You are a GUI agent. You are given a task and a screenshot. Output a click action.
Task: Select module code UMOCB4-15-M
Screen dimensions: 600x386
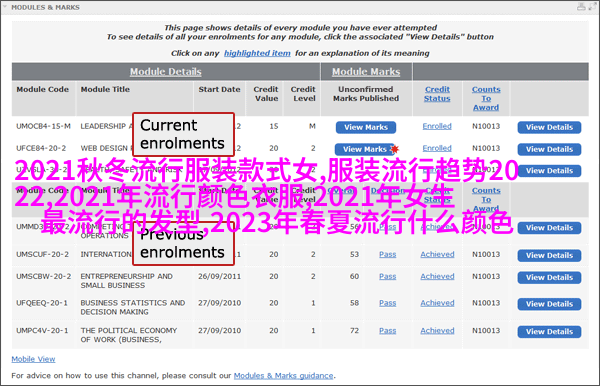click(43, 126)
